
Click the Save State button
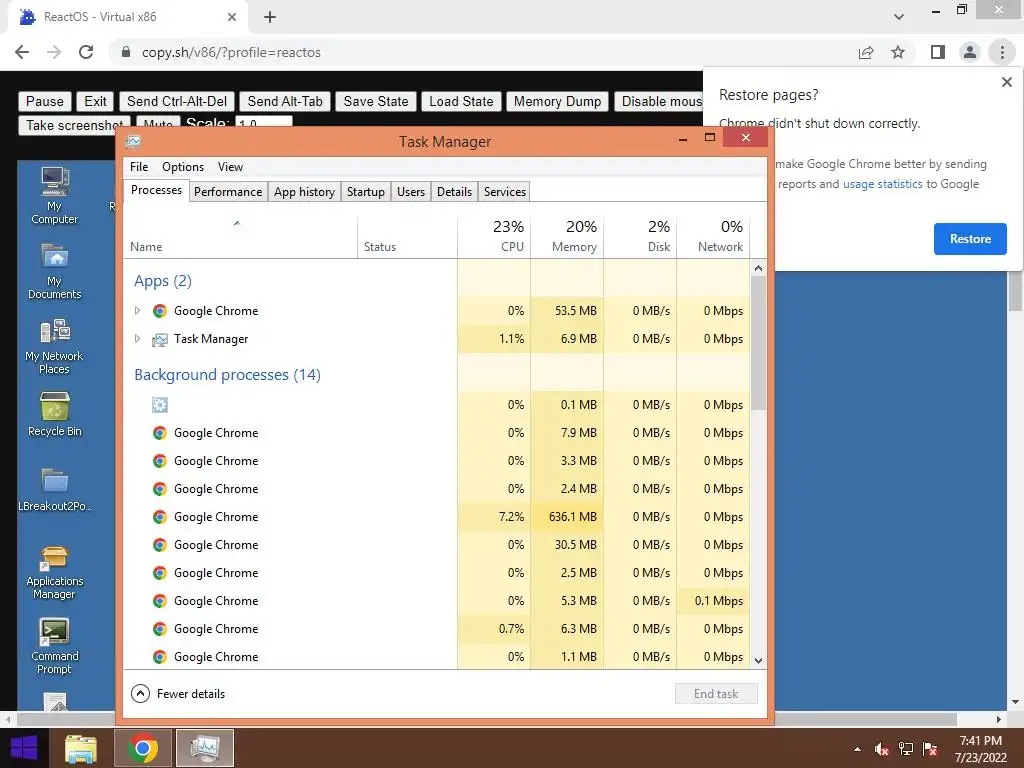376,101
